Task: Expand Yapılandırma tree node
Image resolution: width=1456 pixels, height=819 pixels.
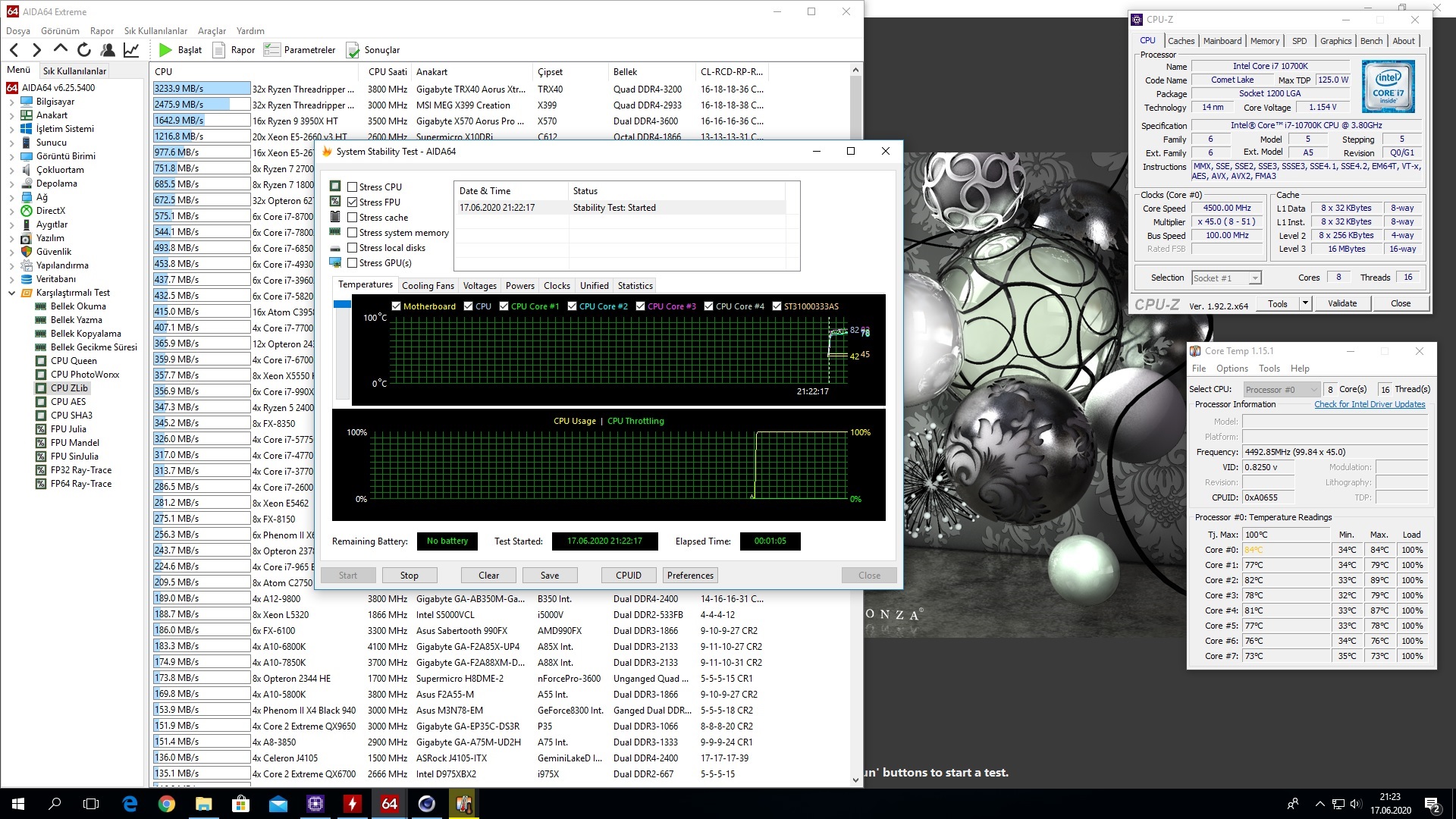Action: coord(12,265)
